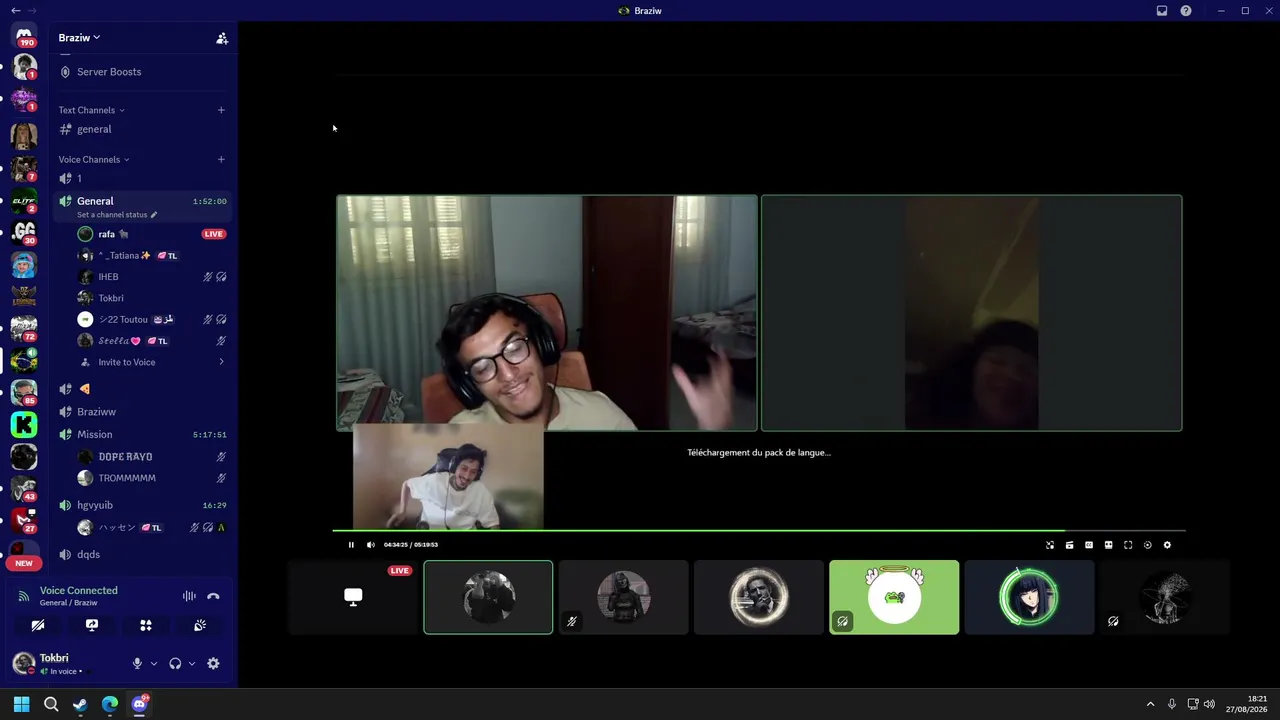Deafen with the headphones button
This screenshot has height=720, width=1280.
[176, 663]
